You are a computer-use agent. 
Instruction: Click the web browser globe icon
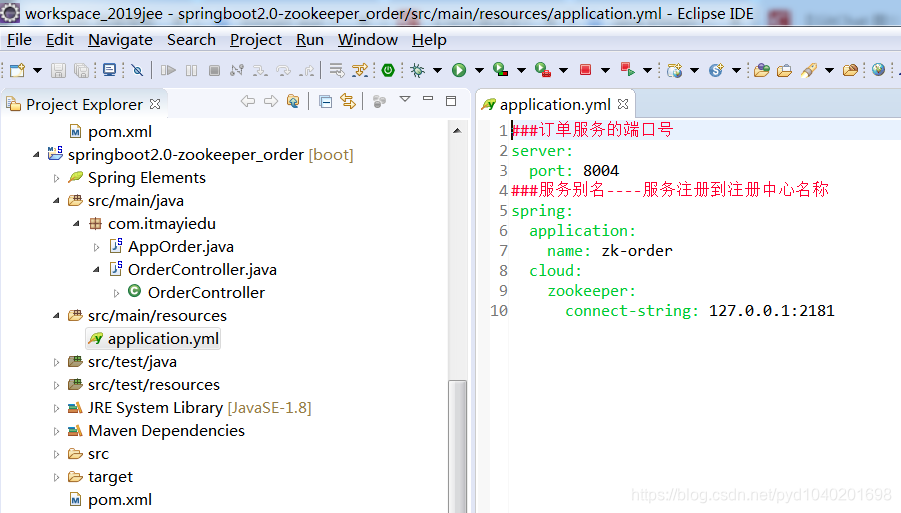pyautogui.click(x=878, y=70)
